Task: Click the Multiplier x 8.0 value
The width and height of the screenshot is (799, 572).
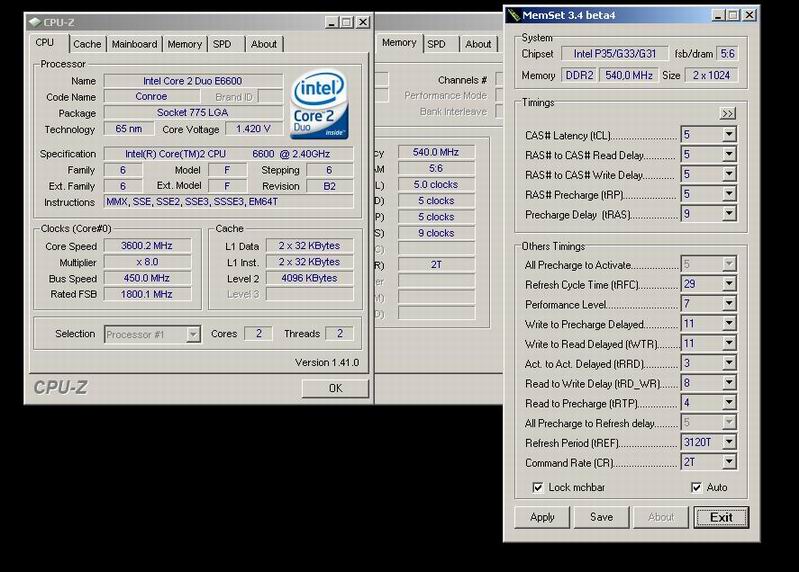Action: (147, 262)
